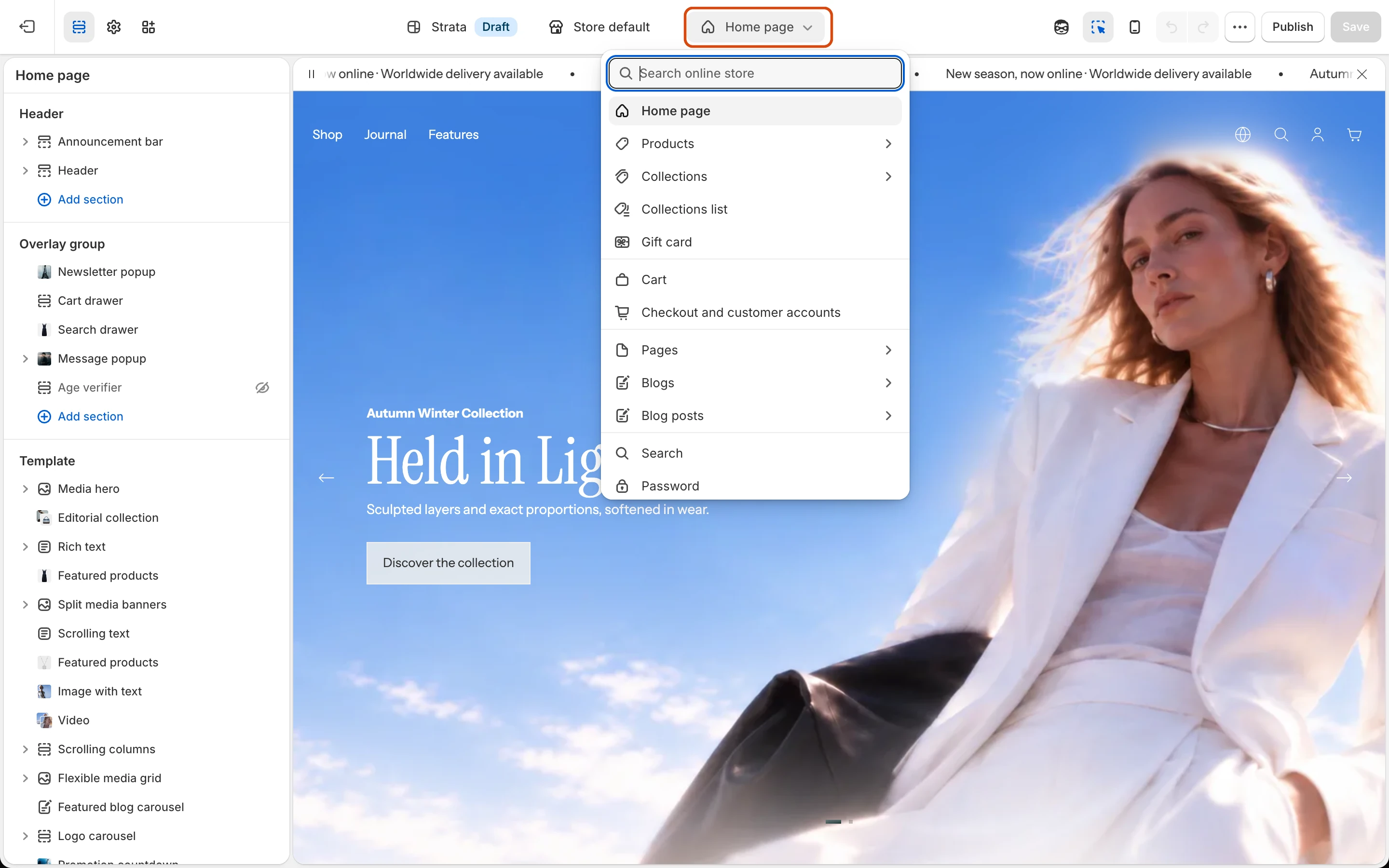This screenshot has width=1389, height=868.
Task: Click the globe language icon in preview
Action: tap(1243, 135)
